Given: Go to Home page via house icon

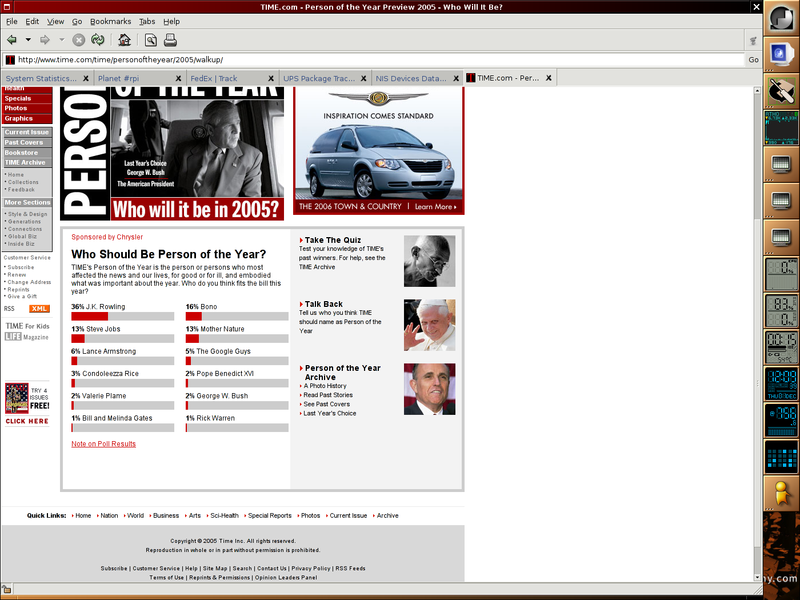Looking at the screenshot, I should 124,40.
